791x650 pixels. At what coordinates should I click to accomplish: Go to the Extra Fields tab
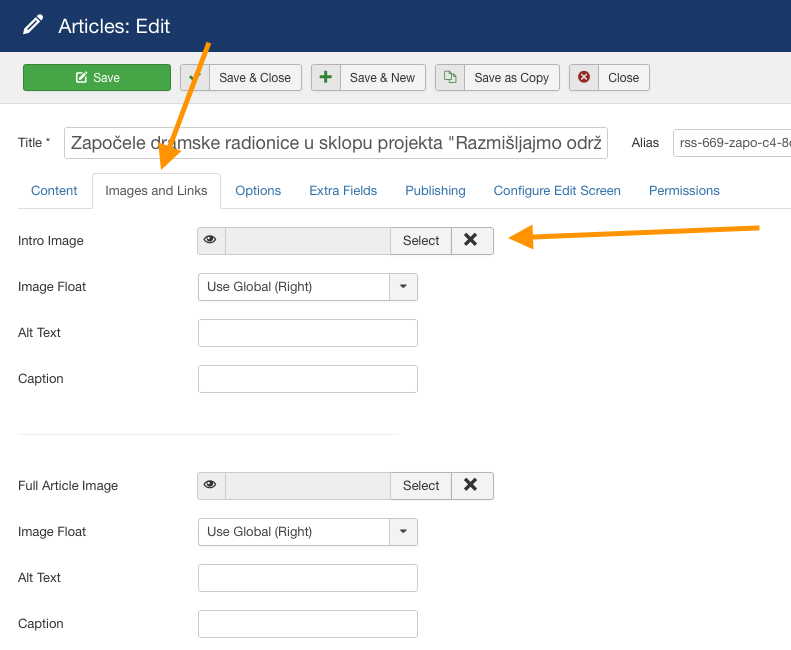[x=343, y=191]
